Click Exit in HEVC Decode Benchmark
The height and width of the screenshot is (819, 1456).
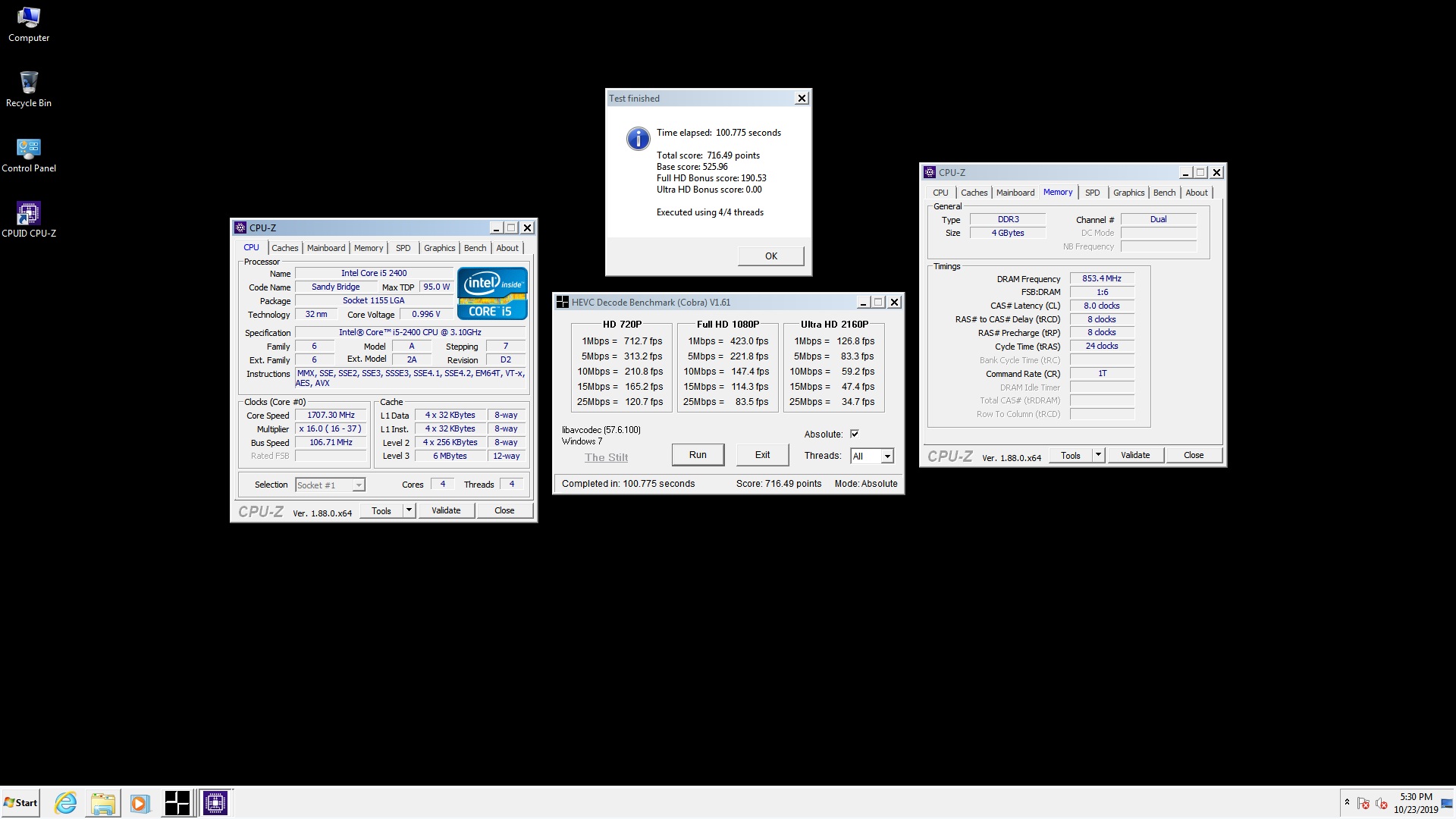click(x=762, y=455)
